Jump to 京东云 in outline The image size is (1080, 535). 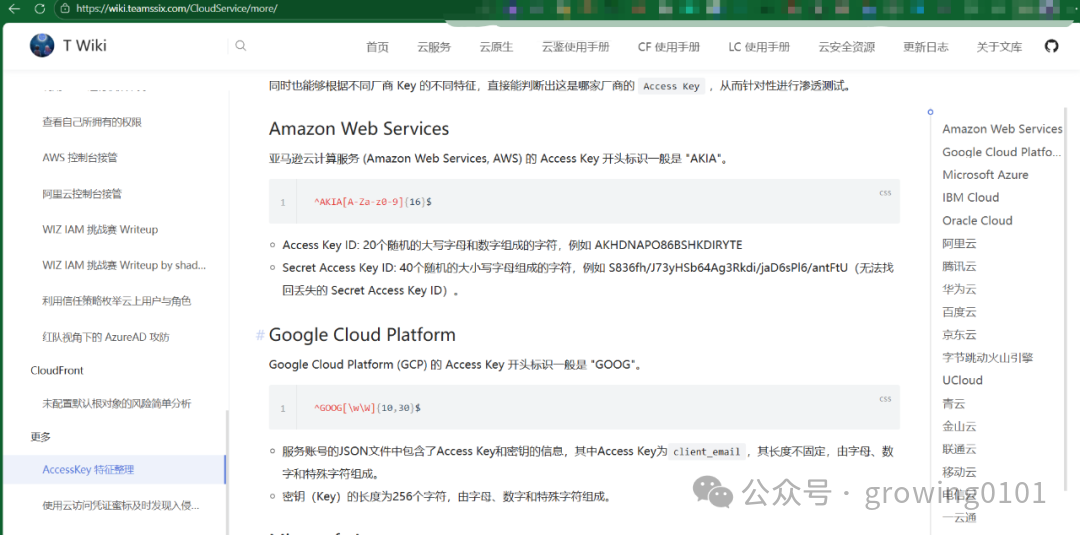point(959,335)
